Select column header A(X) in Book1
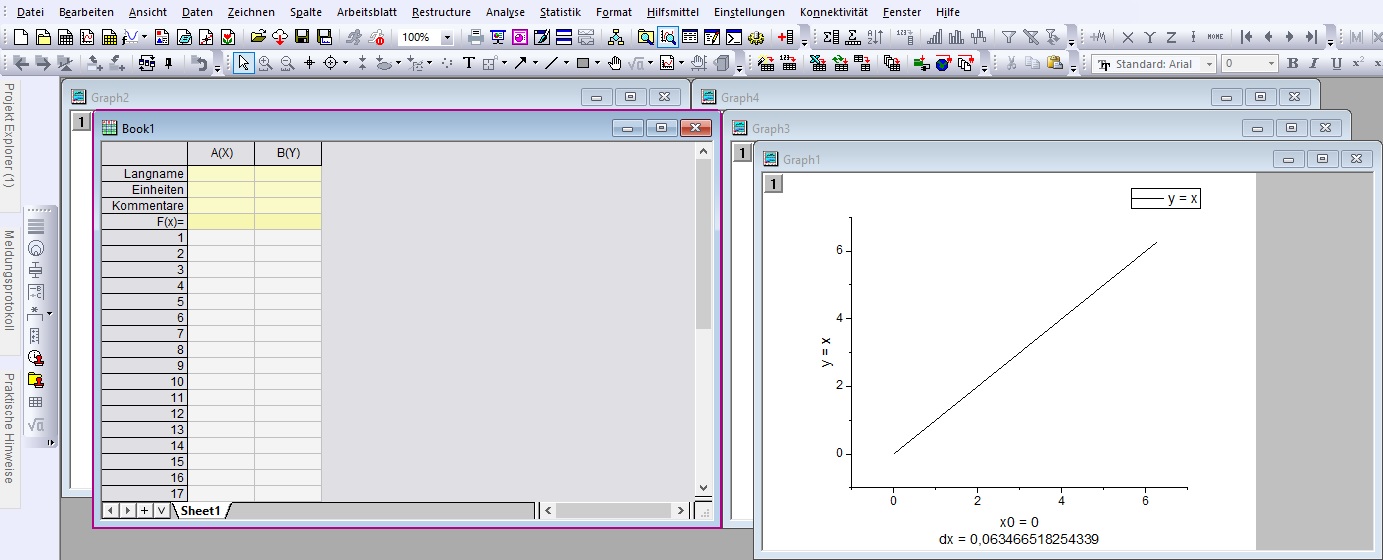Viewport: 1383px width, 560px height. coord(221,153)
